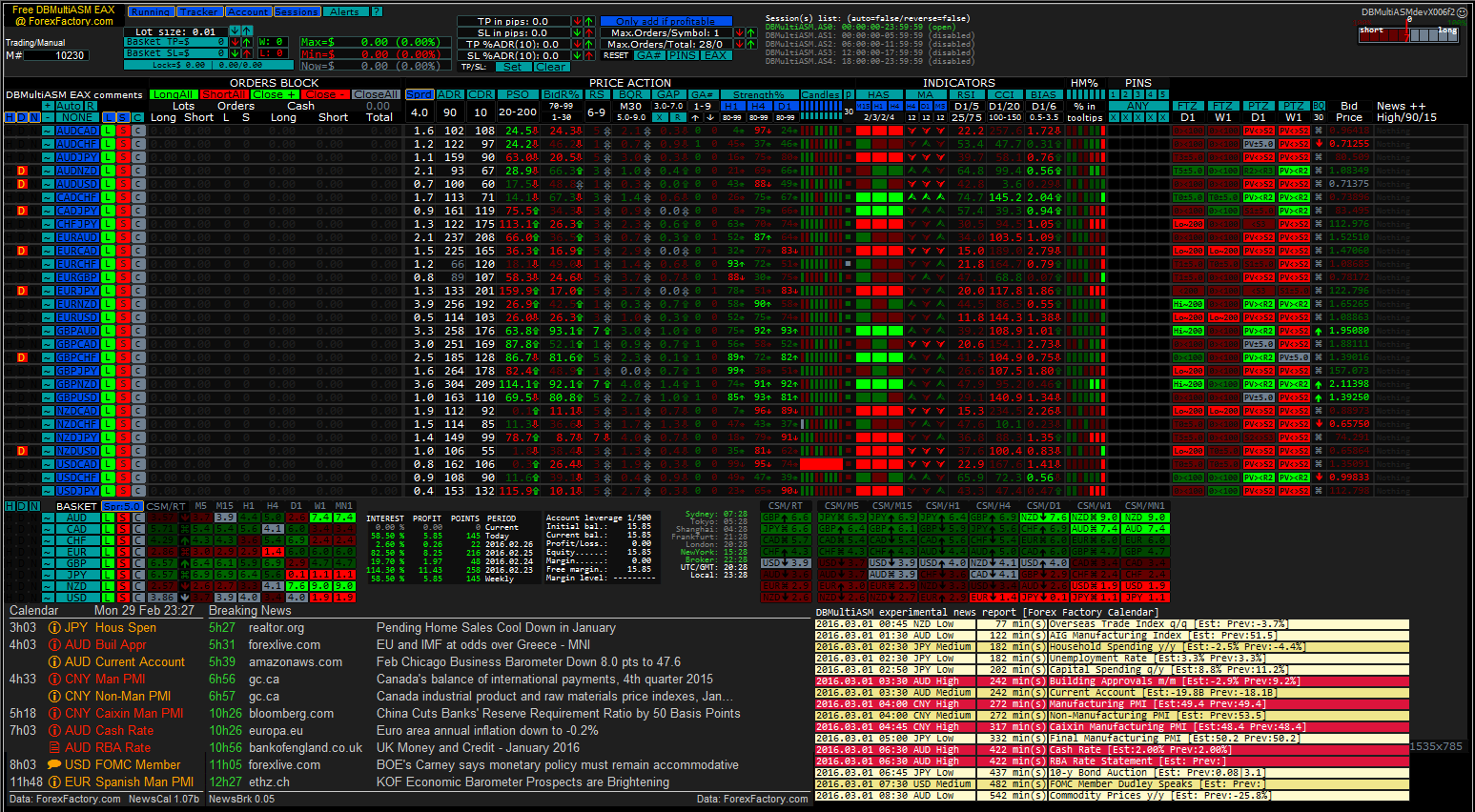Toggle 'Only add if profitable' option
The height and width of the screenshot is (812, 1475).
(x=666, y=21)
